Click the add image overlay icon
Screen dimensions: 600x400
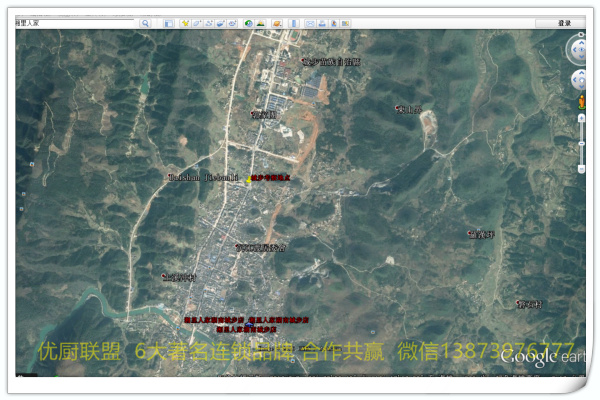click(221, 23)
